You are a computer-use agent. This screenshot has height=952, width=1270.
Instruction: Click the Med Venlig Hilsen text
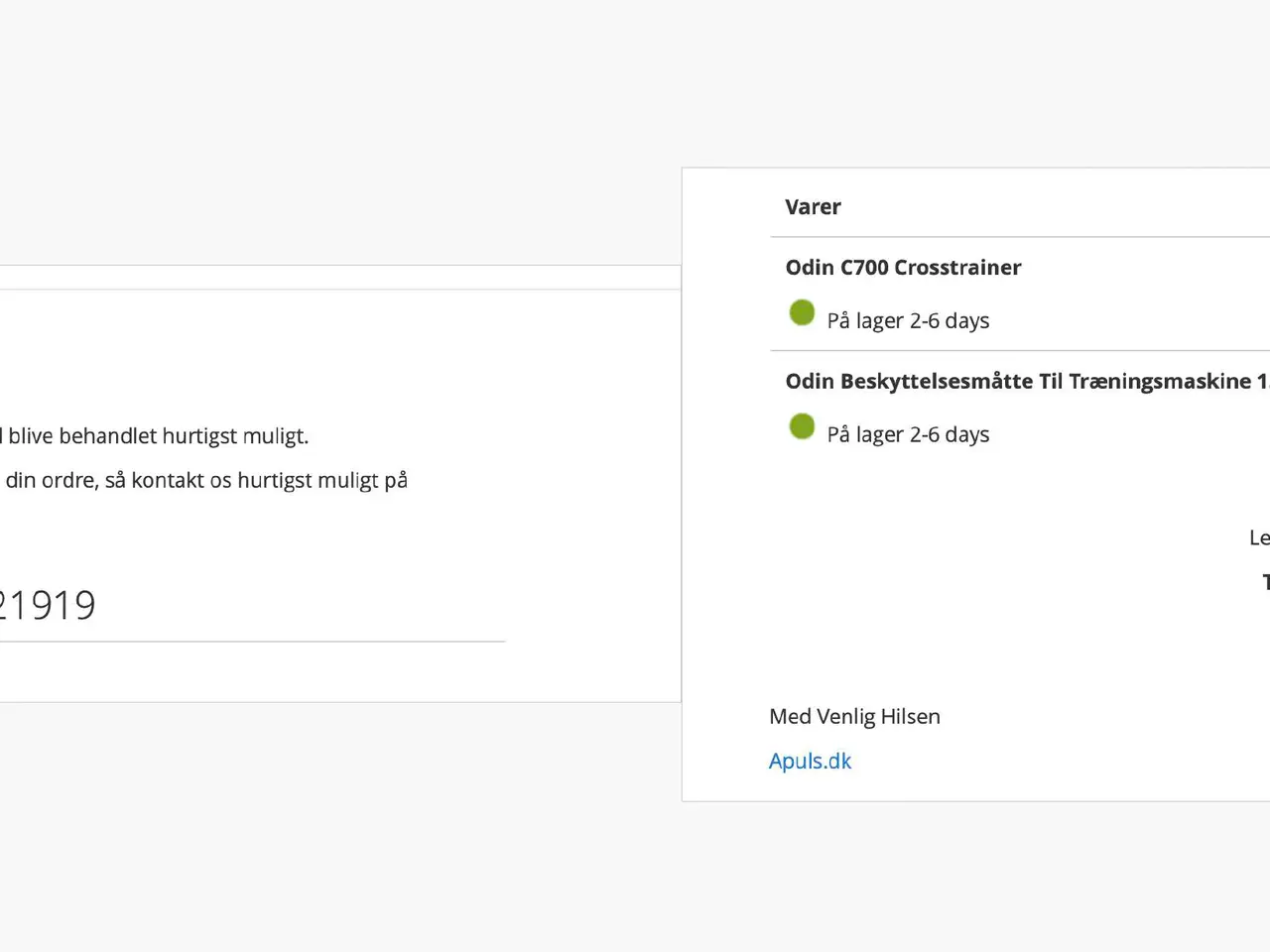coord(854,716)
